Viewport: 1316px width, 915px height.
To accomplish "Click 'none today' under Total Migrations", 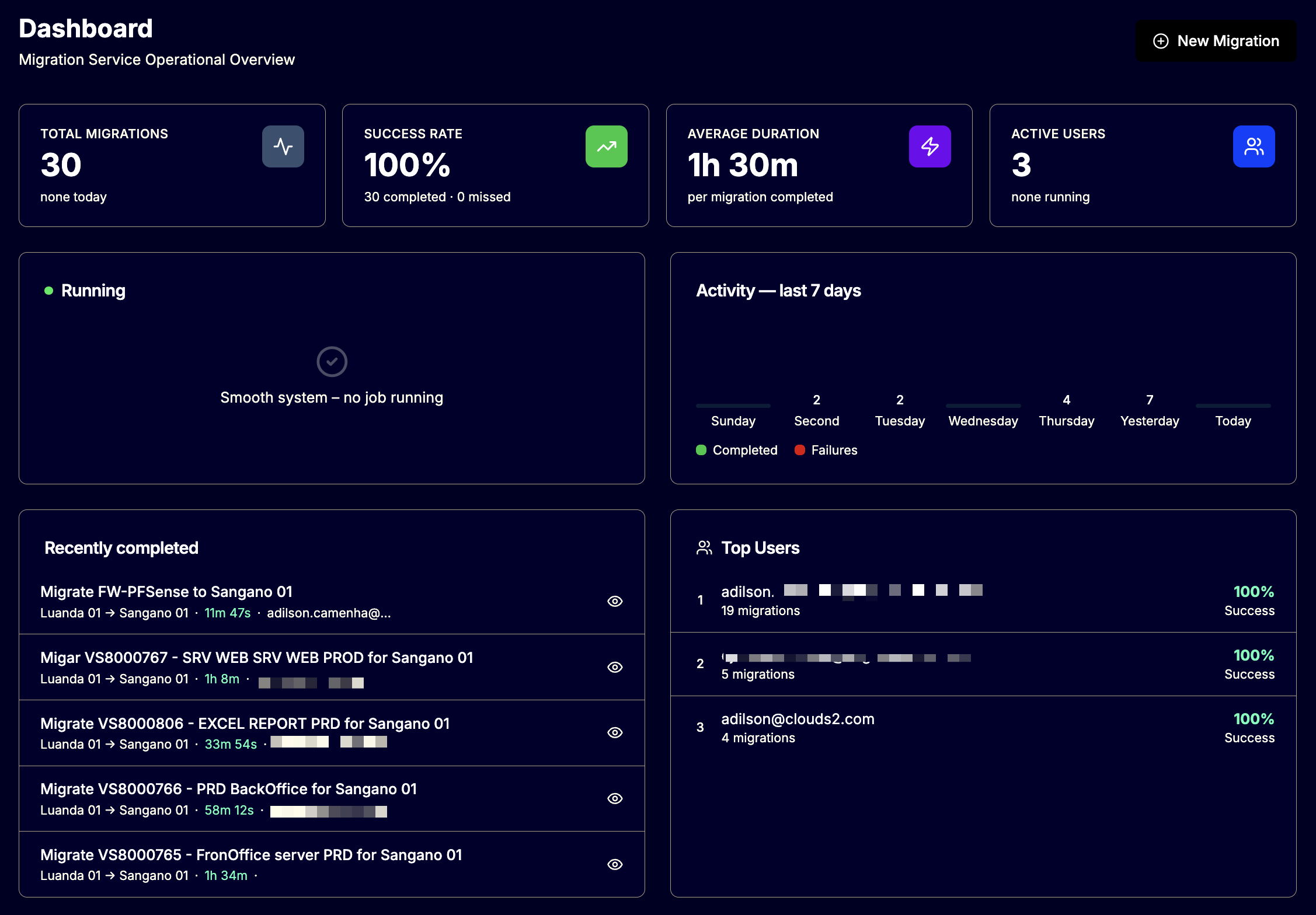I will click(74, 197).
